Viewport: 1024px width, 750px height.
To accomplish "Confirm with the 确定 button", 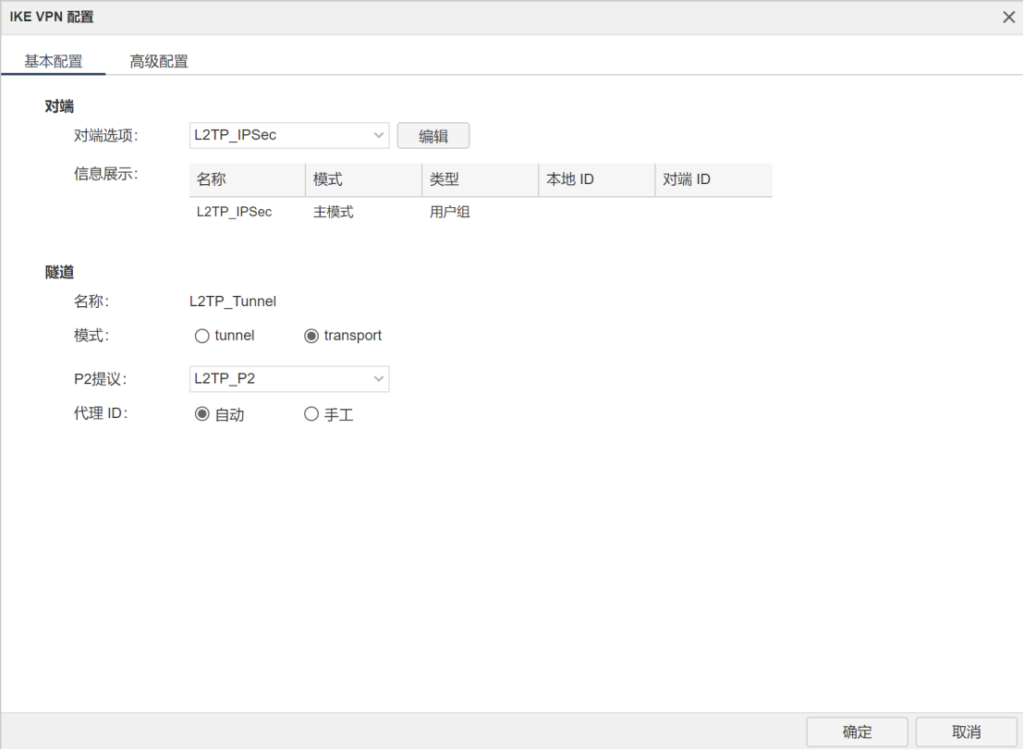I will tap(857, 732).
